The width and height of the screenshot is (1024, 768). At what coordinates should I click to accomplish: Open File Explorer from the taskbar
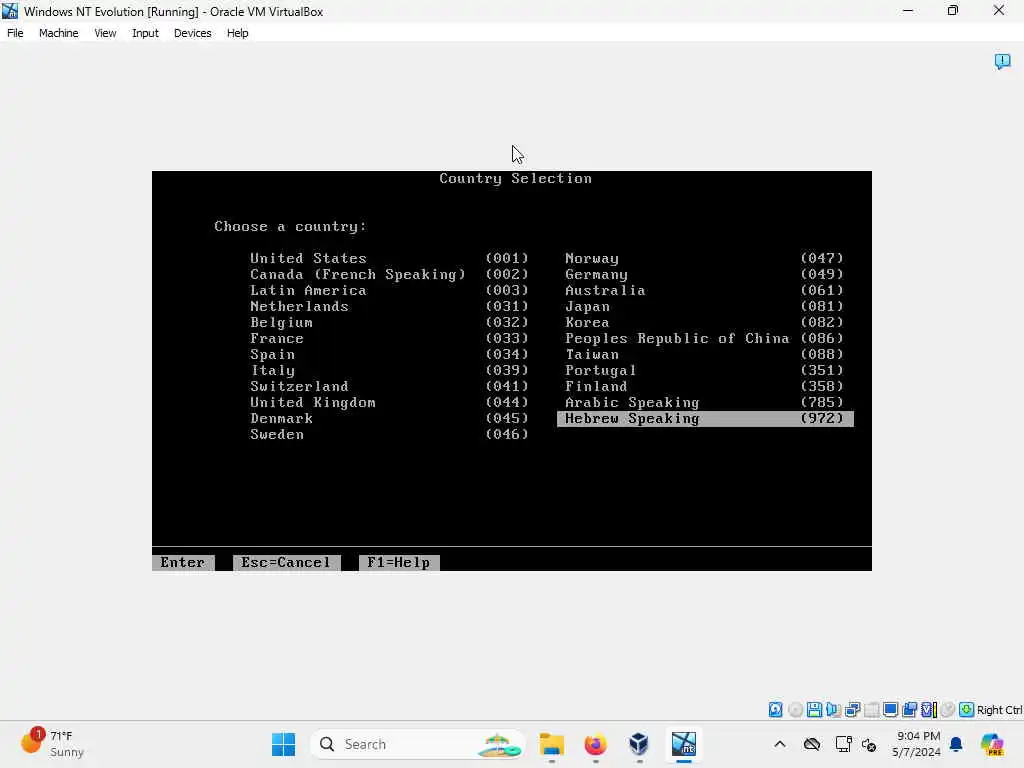pyautogui.click(x=552, y=744)
